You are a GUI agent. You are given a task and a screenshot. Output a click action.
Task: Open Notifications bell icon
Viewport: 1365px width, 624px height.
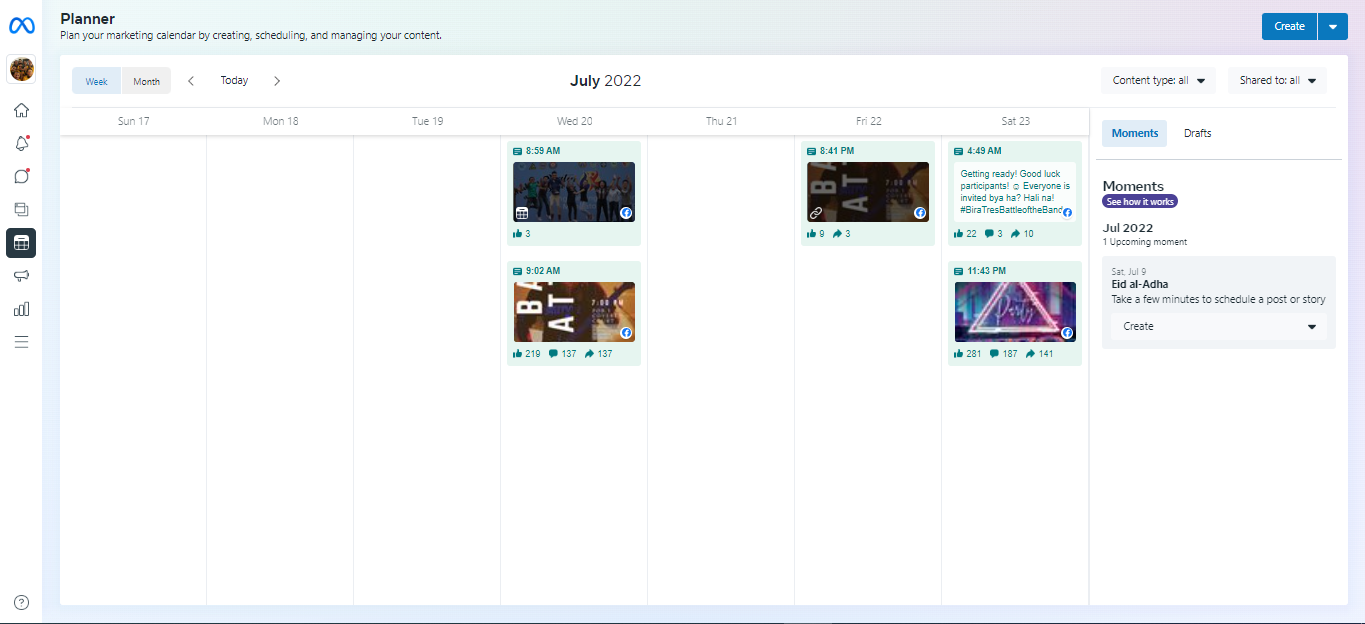pyautogui.click(x=21, y=143)
